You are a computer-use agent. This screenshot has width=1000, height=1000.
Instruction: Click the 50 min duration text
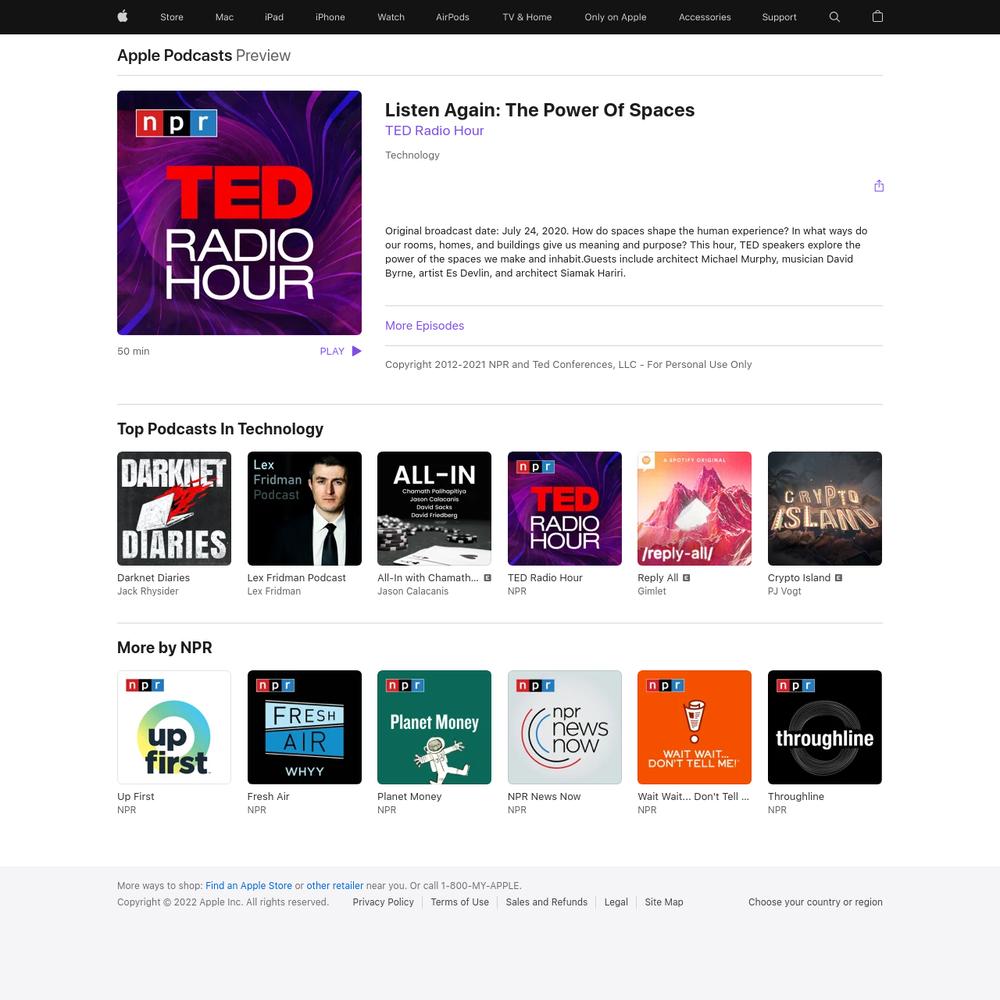coord(133,351)
